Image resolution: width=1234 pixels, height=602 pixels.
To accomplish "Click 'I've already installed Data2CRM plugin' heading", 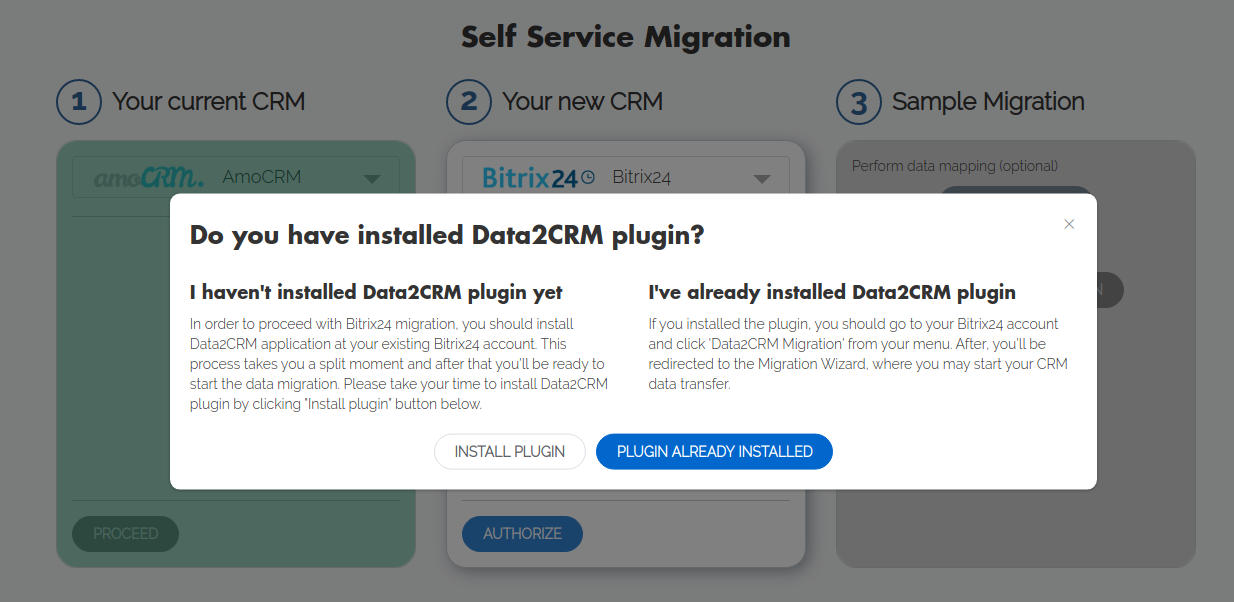I will pos(832,293).
